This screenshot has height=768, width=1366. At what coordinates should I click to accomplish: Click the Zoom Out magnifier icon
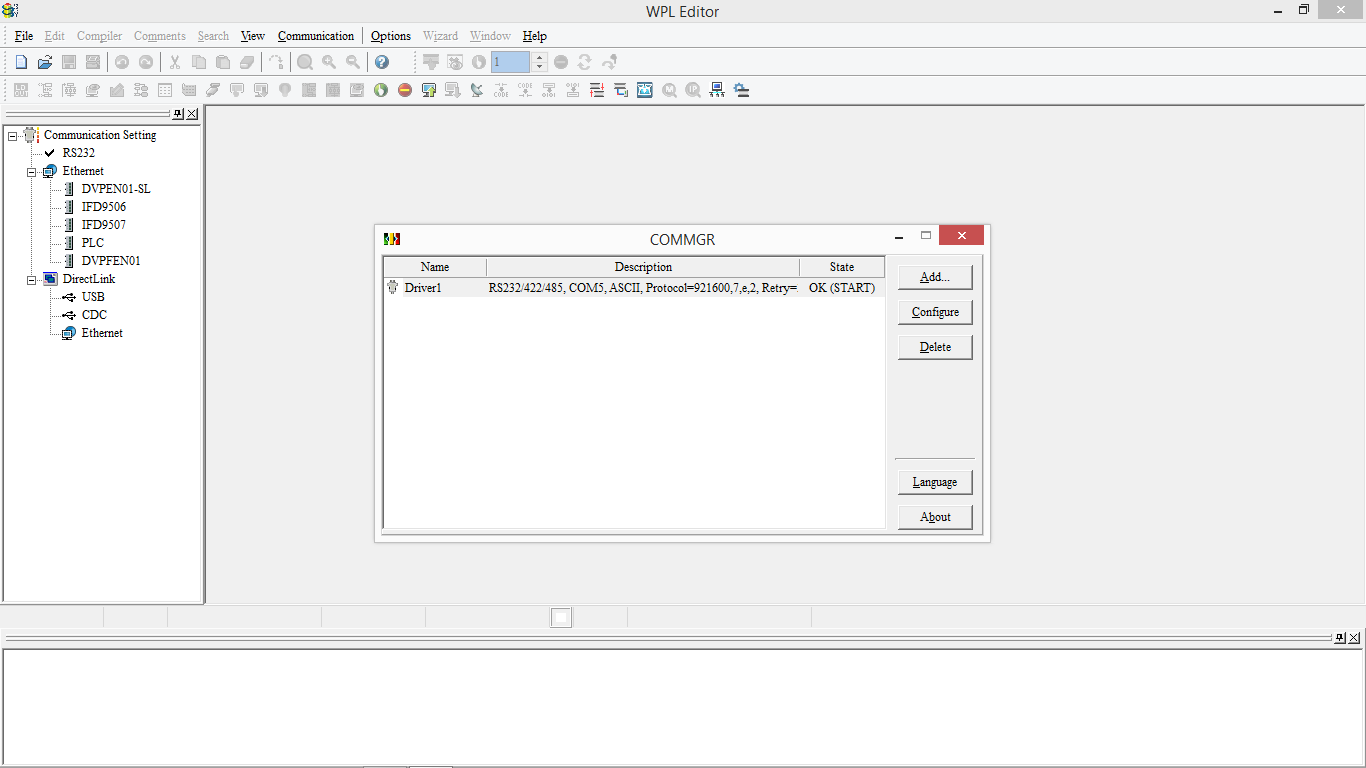click(353, 62)
